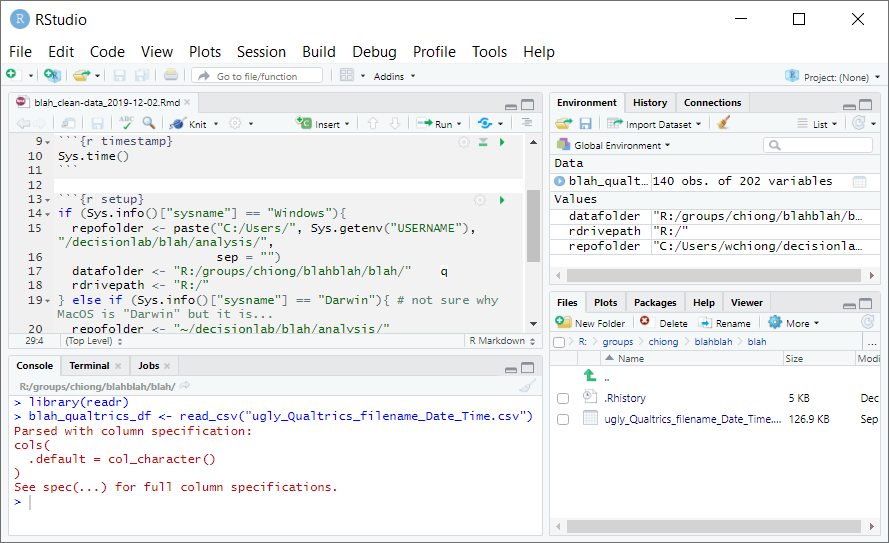Open the chiong breadcrumb folder link
889x543 pixels.
(663, 342)
